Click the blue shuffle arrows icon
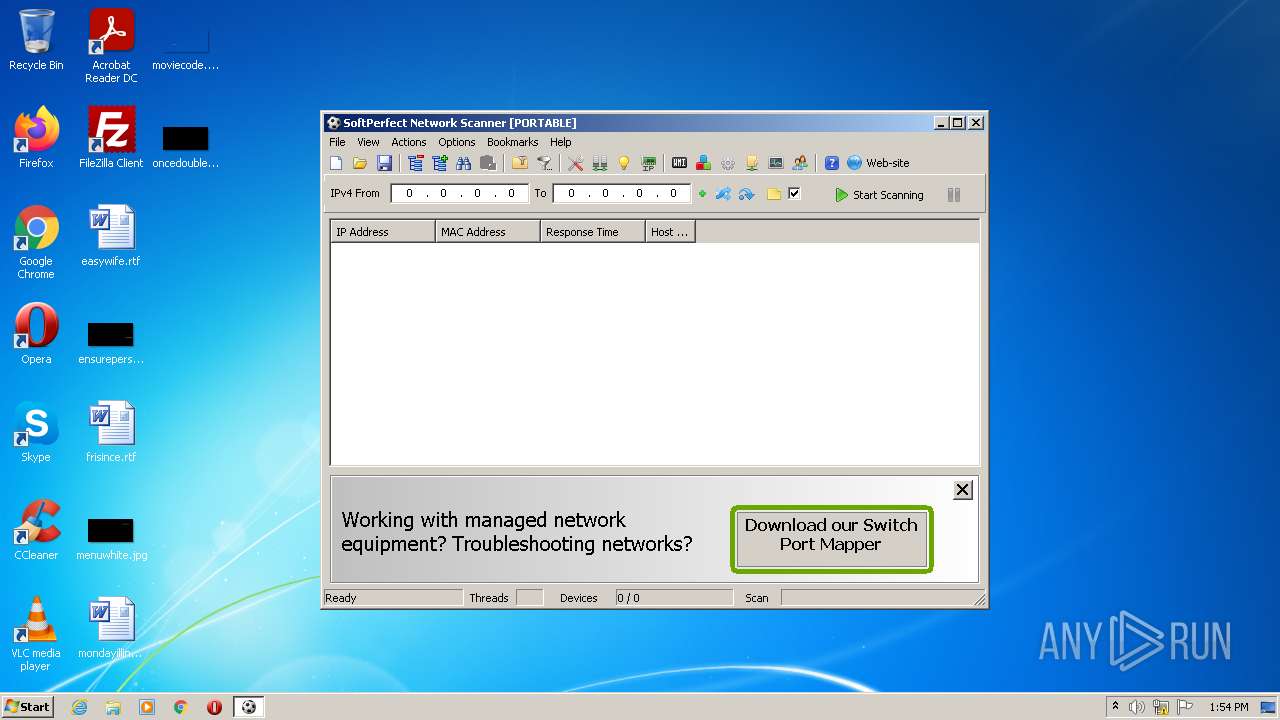Image resolution: width=1280 pixels, height=720 pixels. (723, 194)
